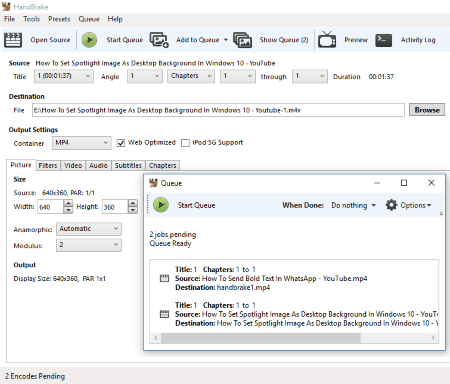Image resolution: width=450 pixels, height=384 pixels.
Task: Open the start chapter dropdown before 'through'
Action: [238, 76]
